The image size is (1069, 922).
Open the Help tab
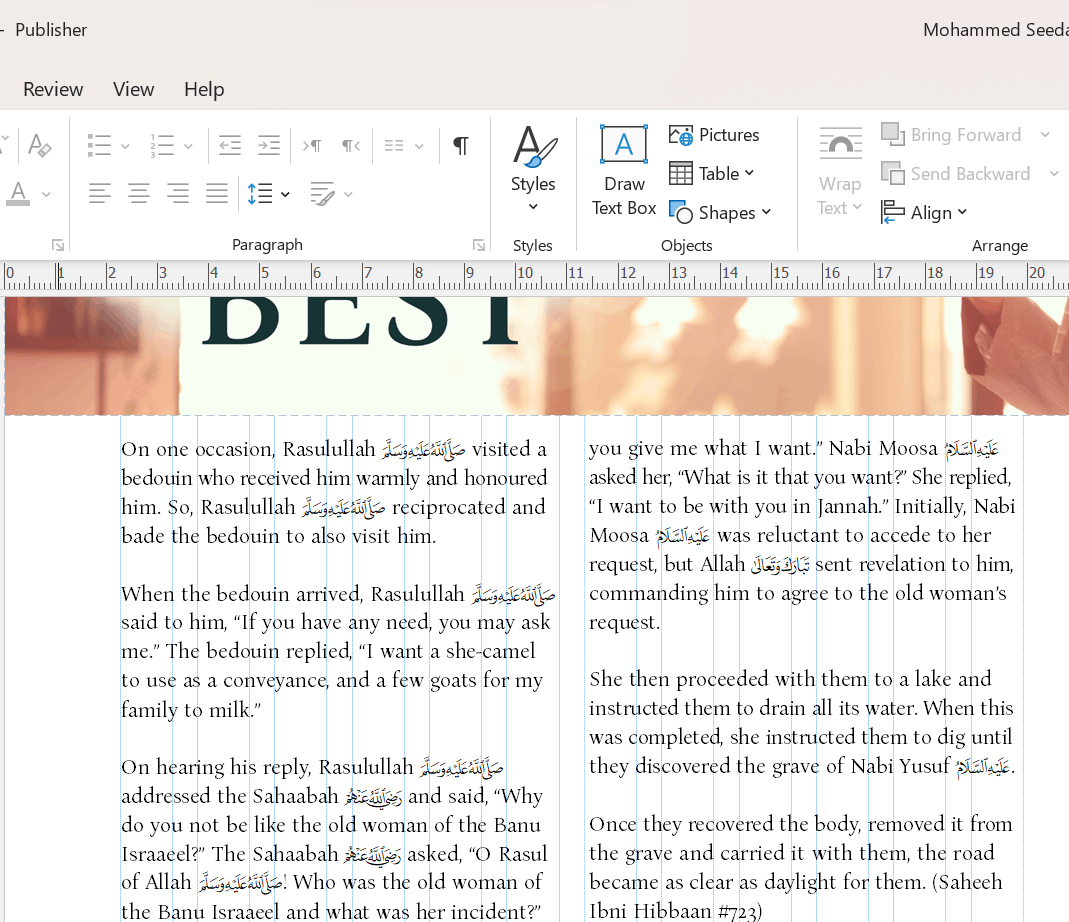[x=204, y=89]
